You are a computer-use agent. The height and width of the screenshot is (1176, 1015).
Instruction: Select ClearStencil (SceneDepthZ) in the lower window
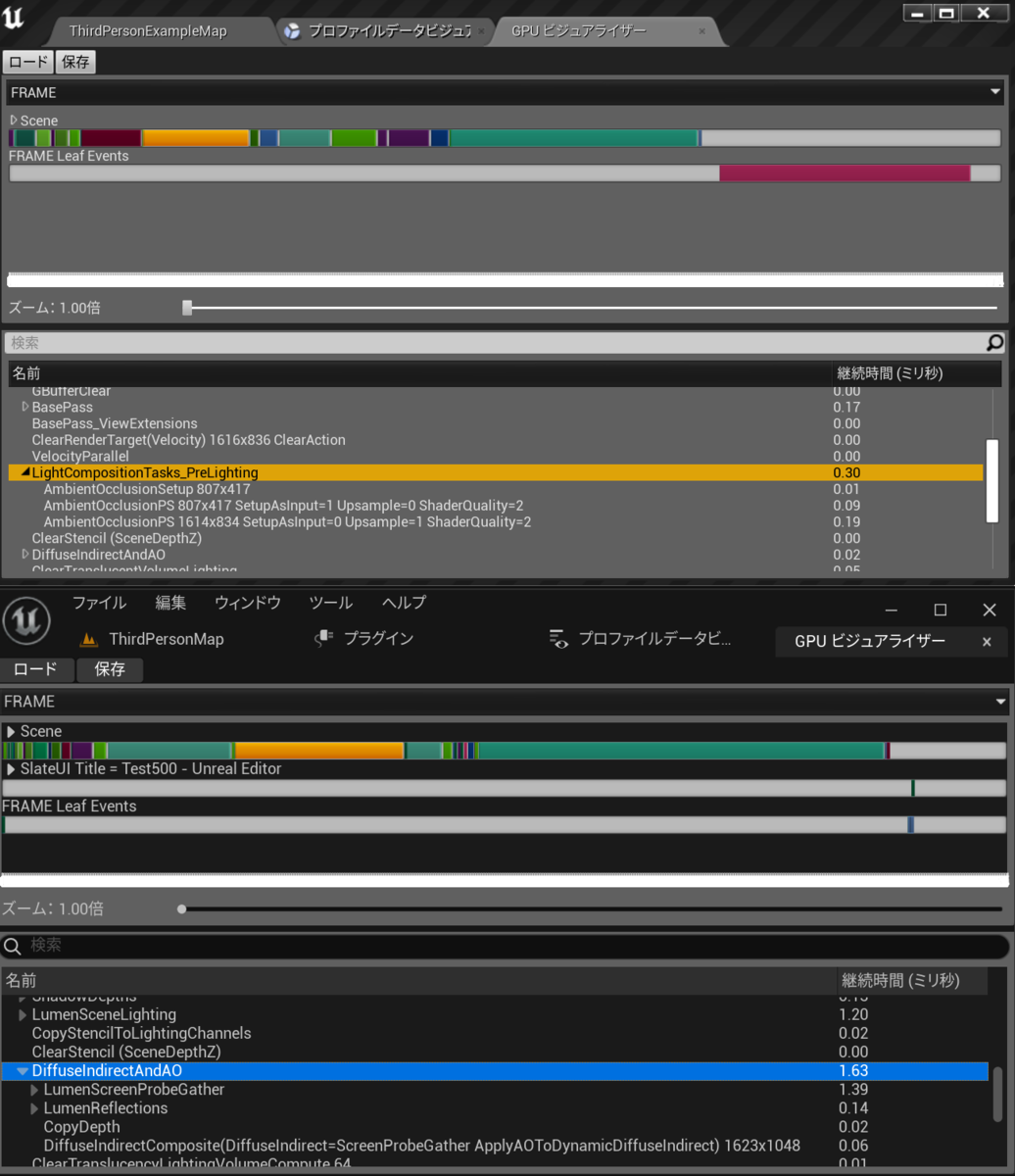[x=495, y=1052]
